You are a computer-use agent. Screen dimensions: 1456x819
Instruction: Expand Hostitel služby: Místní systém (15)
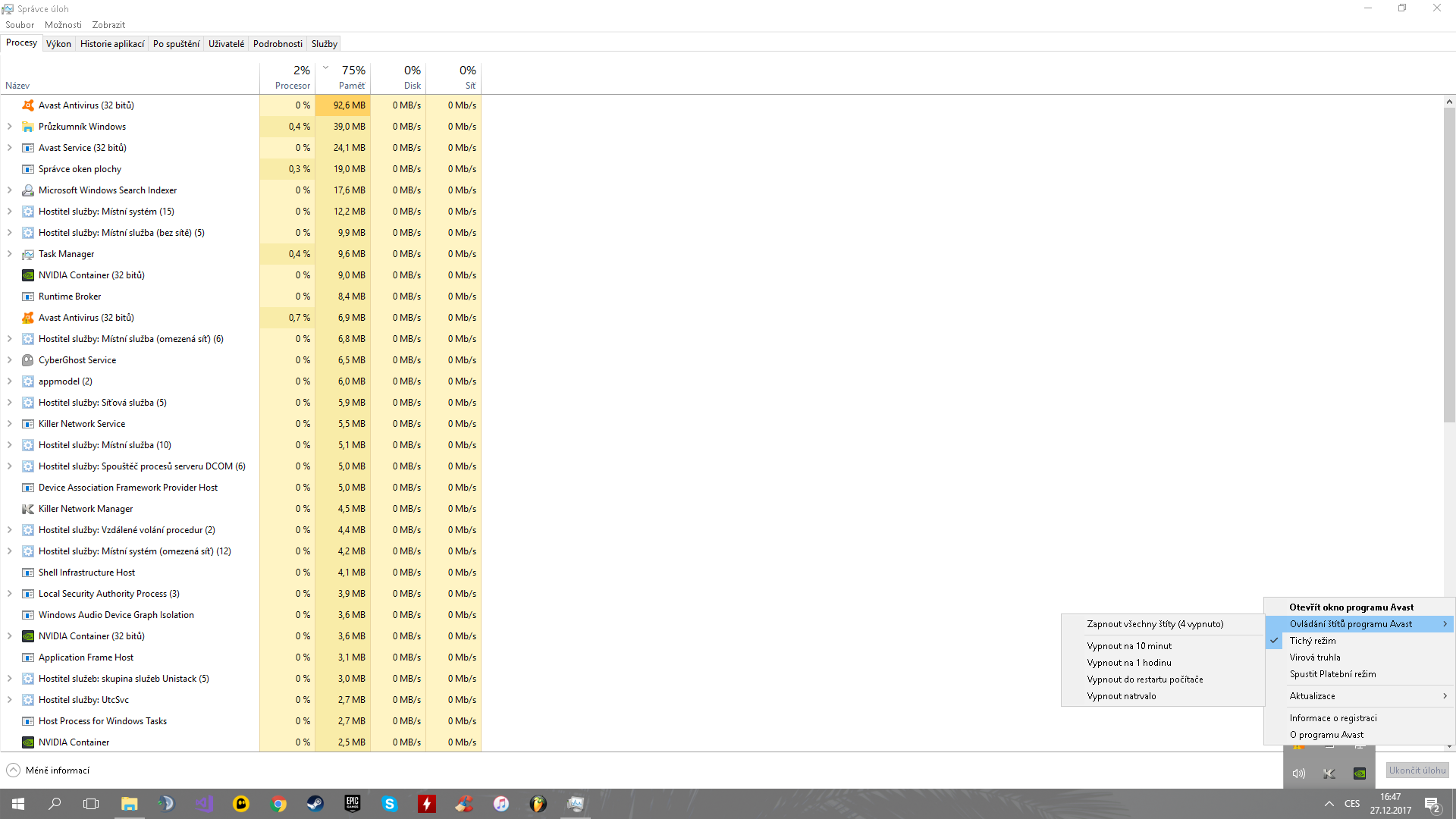10,212
